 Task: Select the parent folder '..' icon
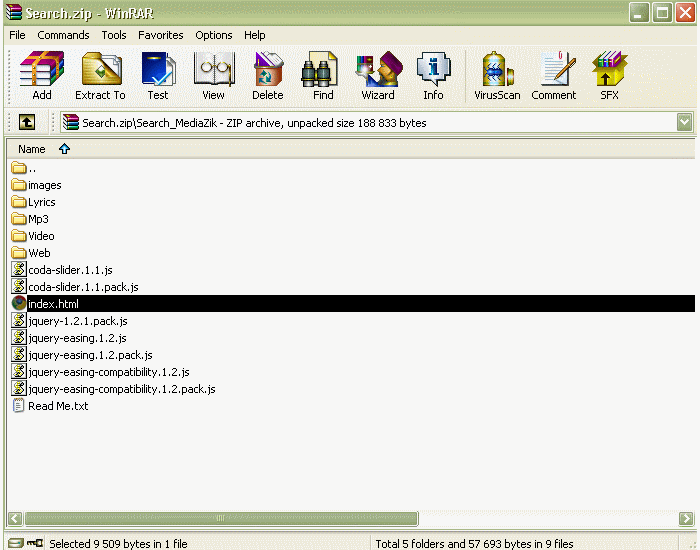point(19,168)
